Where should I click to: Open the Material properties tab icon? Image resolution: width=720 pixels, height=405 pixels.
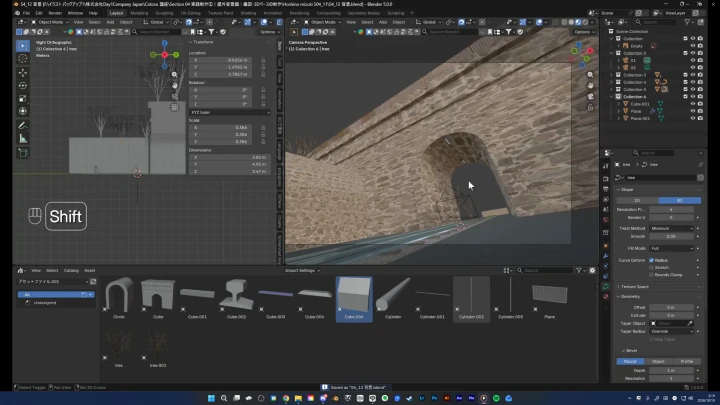606,297
